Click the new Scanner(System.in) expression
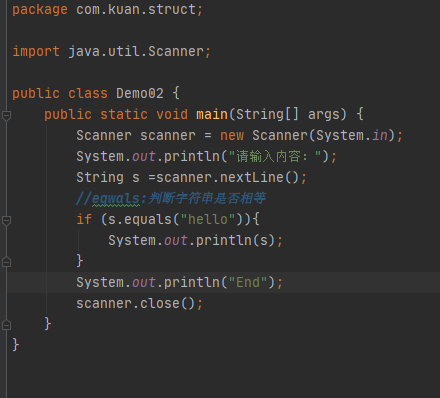Viewport: 440px width, 398px height. 307,135
